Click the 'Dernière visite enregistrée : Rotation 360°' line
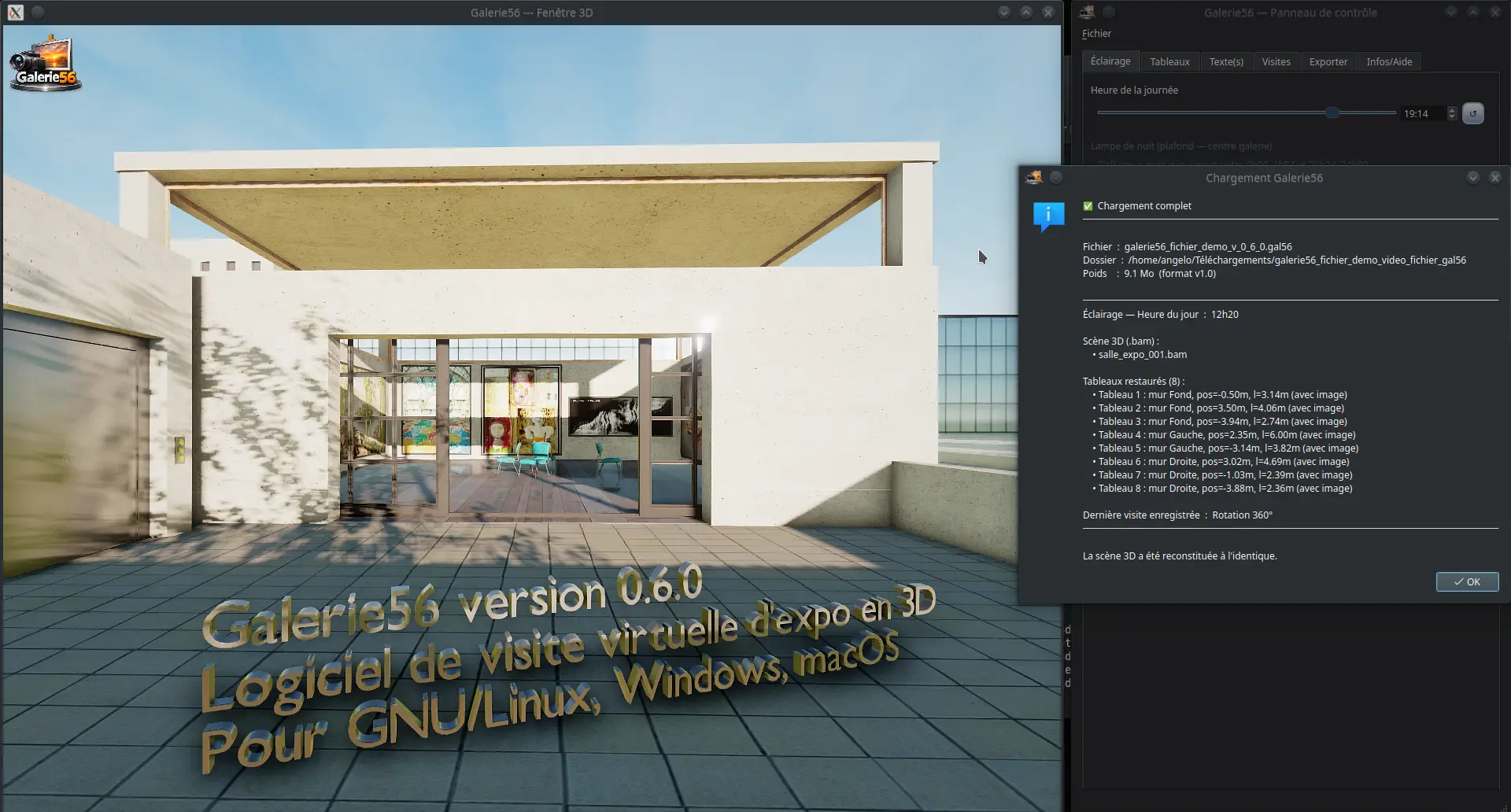The width and height of the screenshot is (1511, 812). pos(1177,515)
